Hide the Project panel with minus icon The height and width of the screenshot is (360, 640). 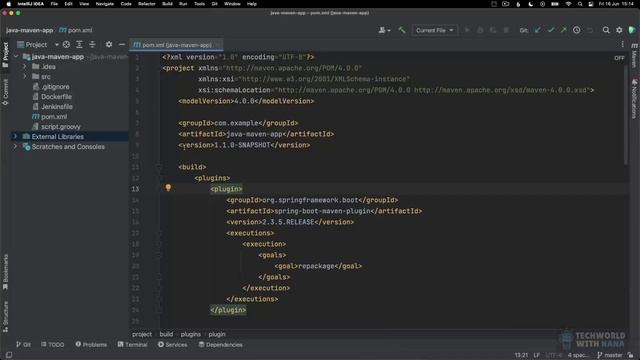(x=122, y=44)
